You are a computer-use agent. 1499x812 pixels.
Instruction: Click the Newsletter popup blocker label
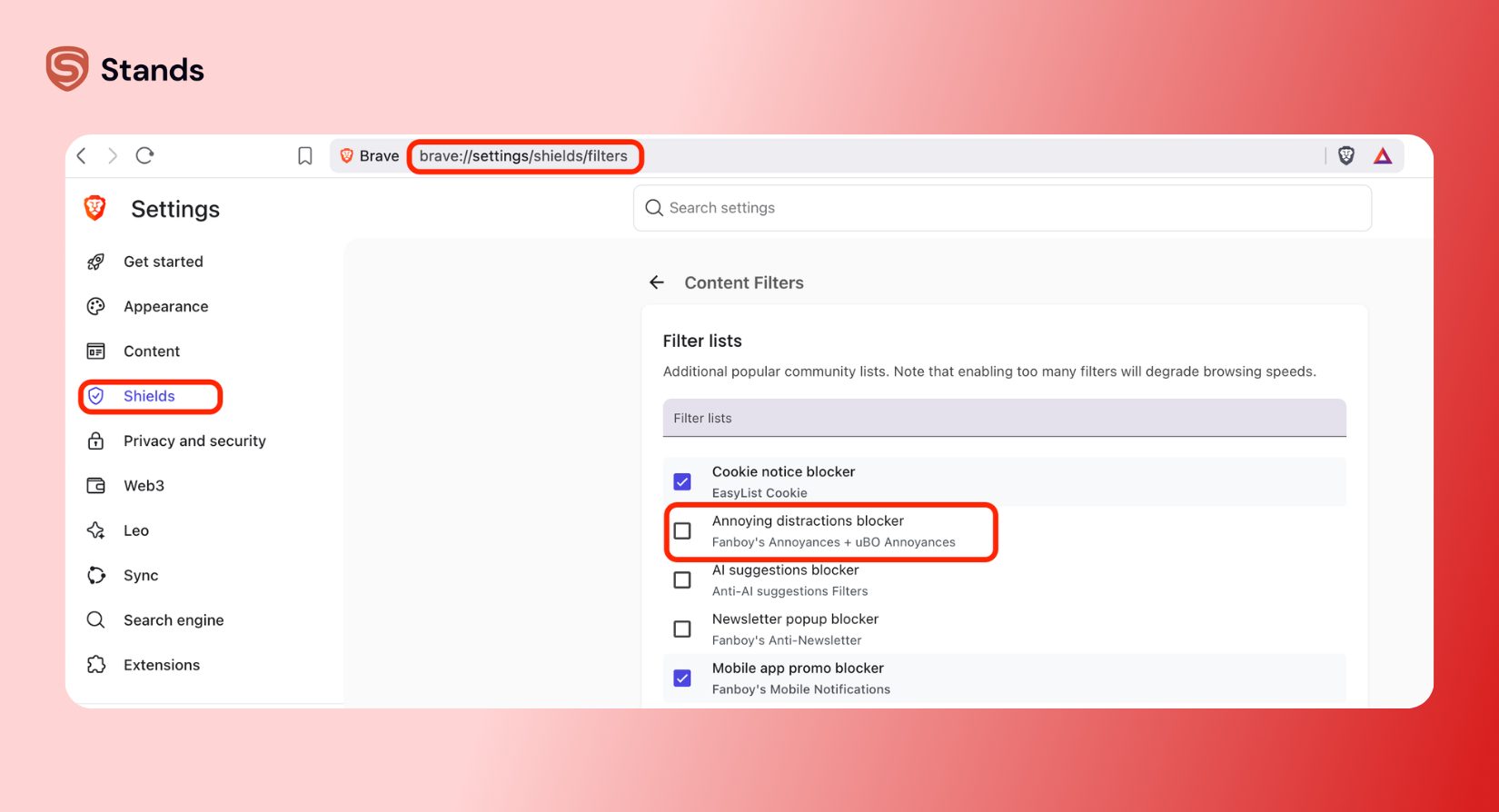coord(795,619)
